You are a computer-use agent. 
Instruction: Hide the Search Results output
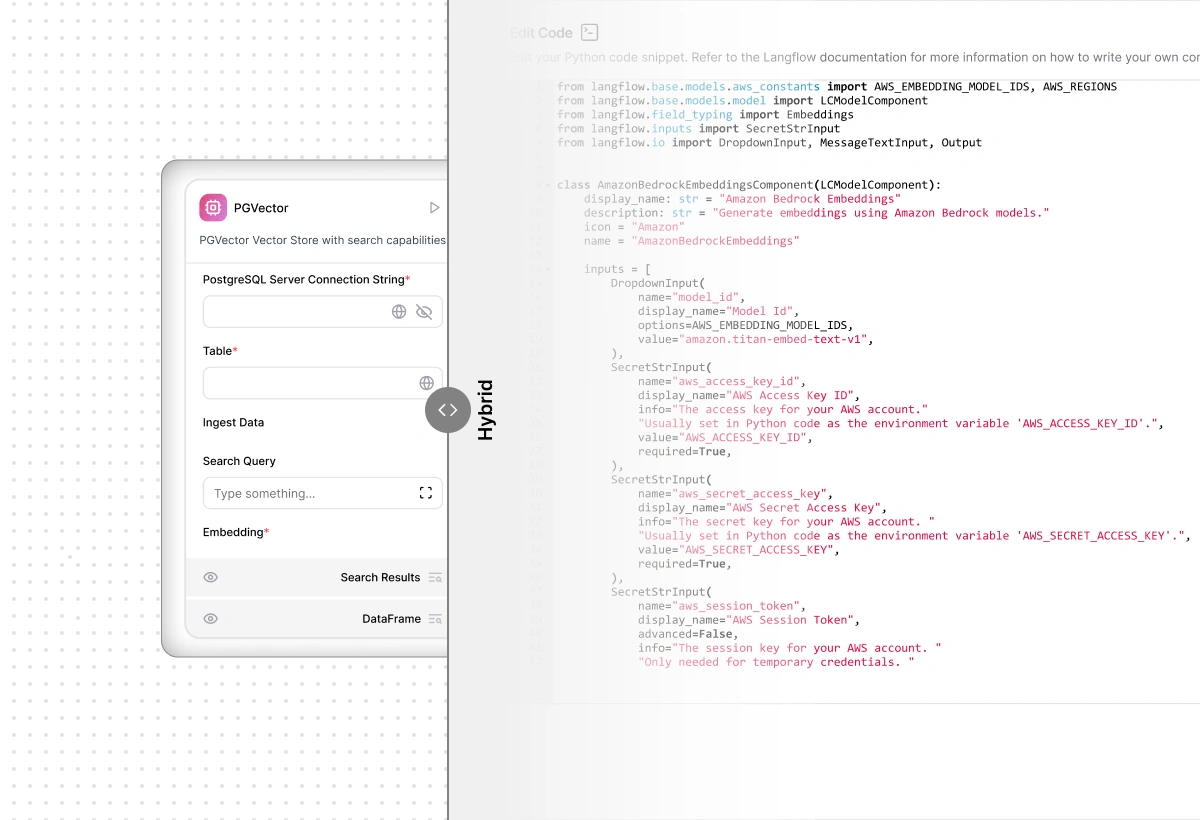coord(211,577)
